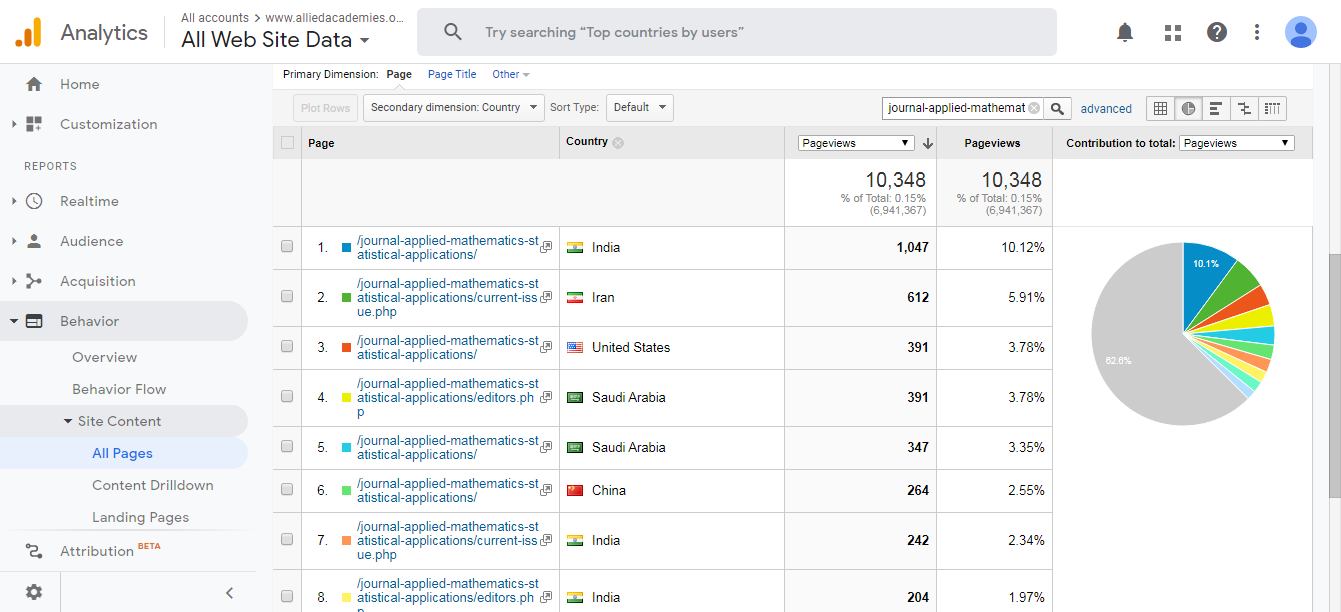Viewport: 1341px width, 612px height.
Task: Open Landing Pages in the sidebar
Action: (140, 517)
